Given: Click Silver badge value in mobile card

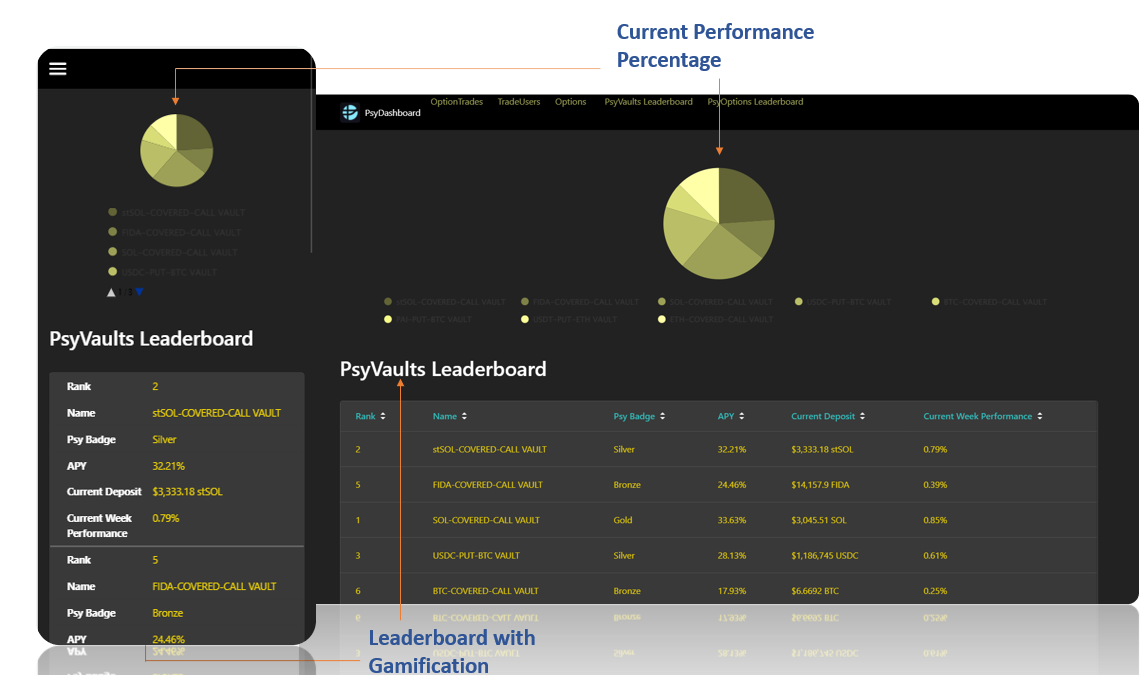Looking at the screenshot, I should click(x=164, y=440).
